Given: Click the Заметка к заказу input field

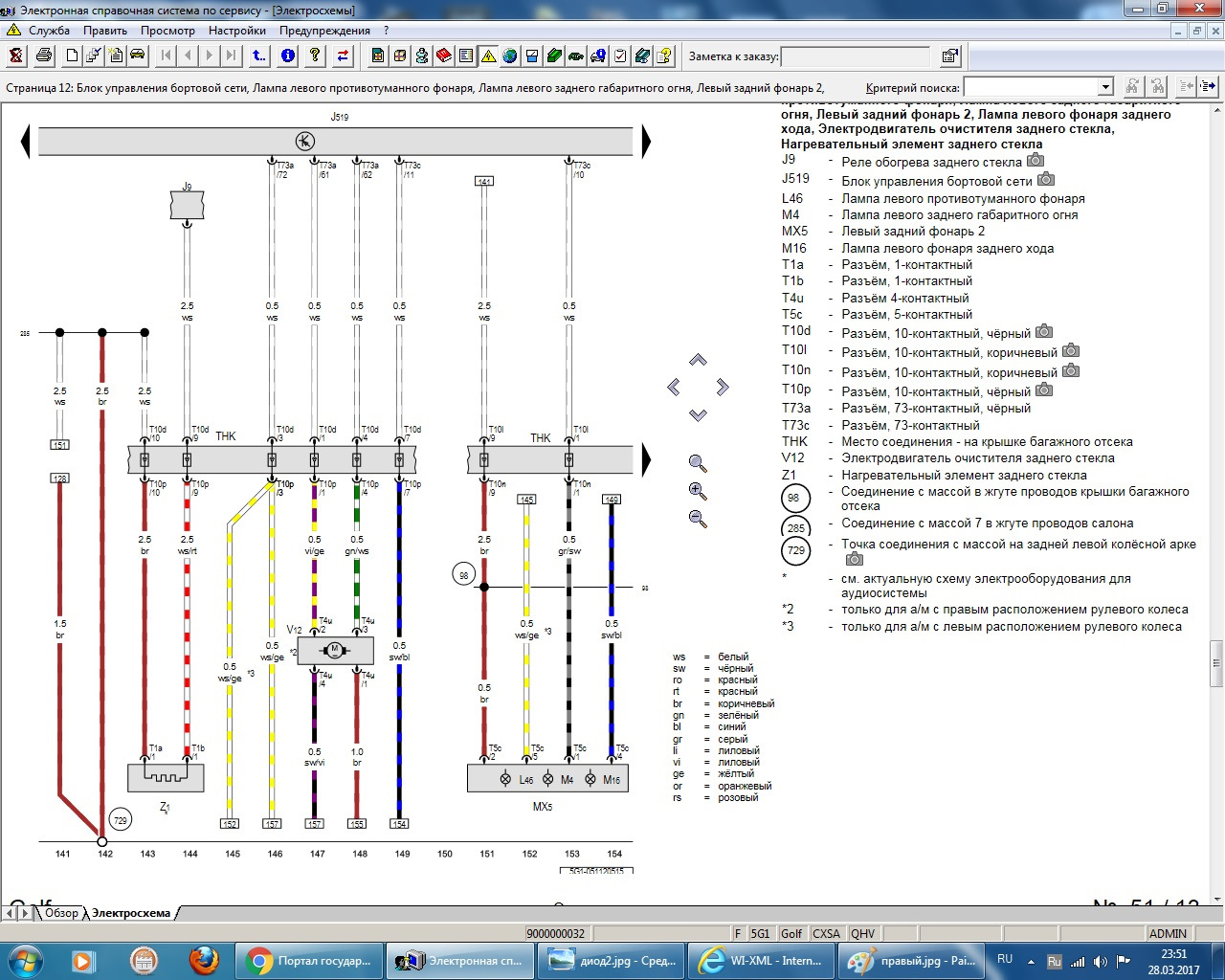Looking at the screenshot, I should click(856, 56).
